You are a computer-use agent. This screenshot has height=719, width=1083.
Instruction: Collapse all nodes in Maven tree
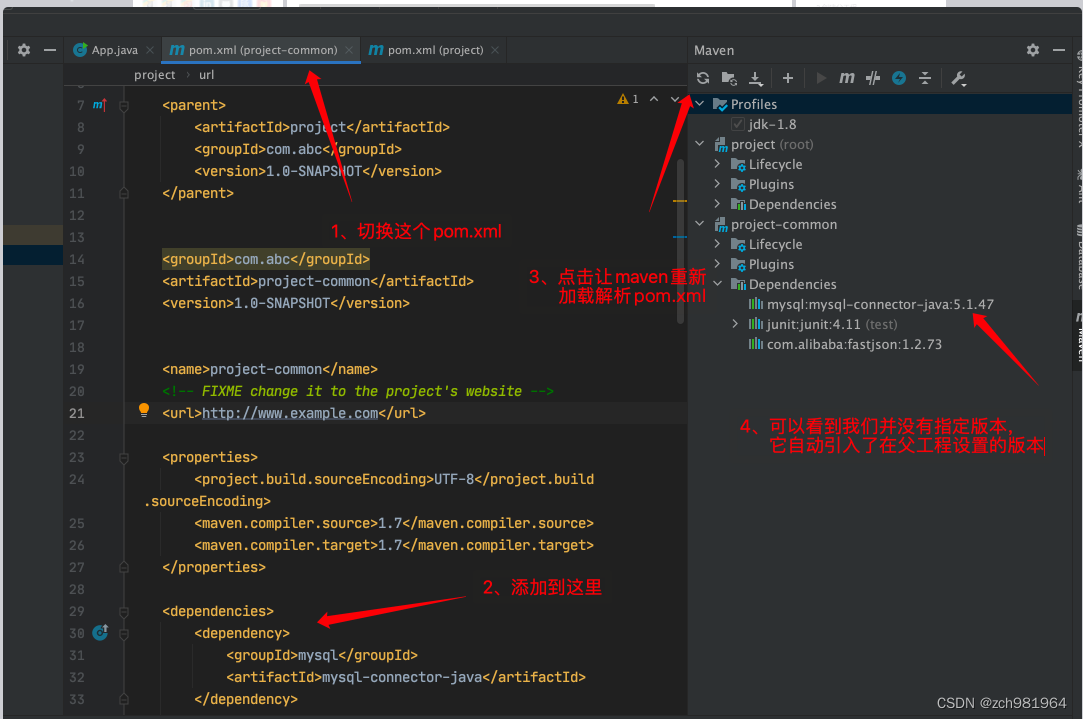[925, 78]
